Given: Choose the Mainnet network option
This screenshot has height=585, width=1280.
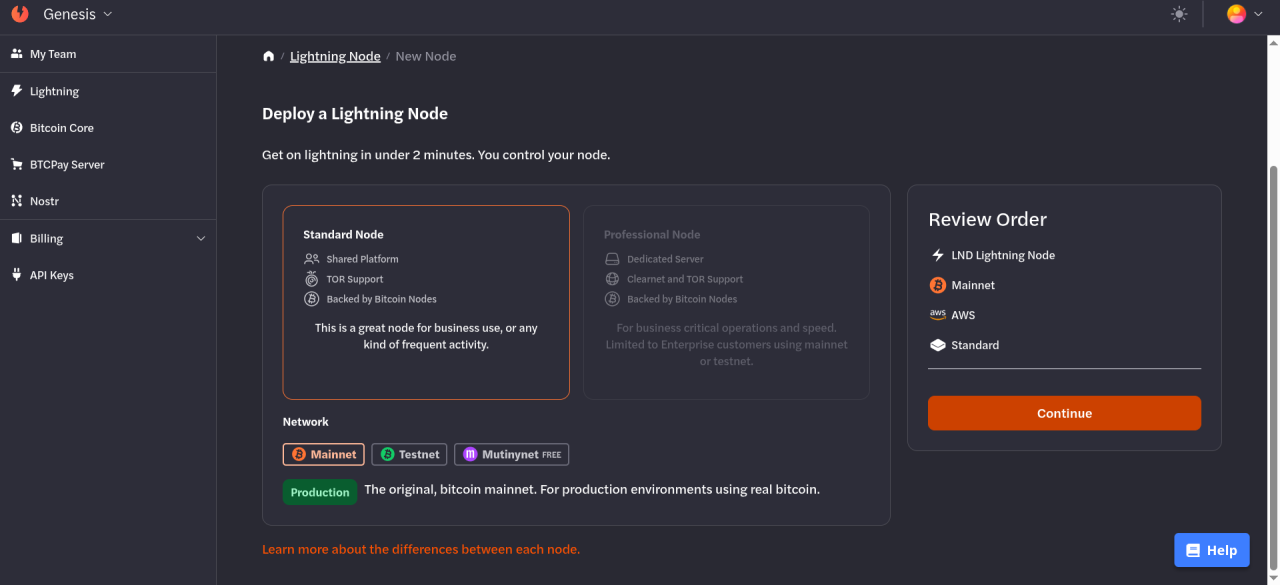Looking at the screenshot, I should [x=324, y=454].
